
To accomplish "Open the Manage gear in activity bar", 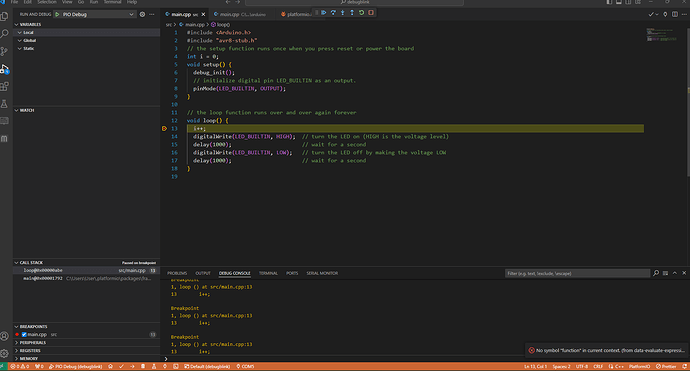I will click(x=4, y=353).
